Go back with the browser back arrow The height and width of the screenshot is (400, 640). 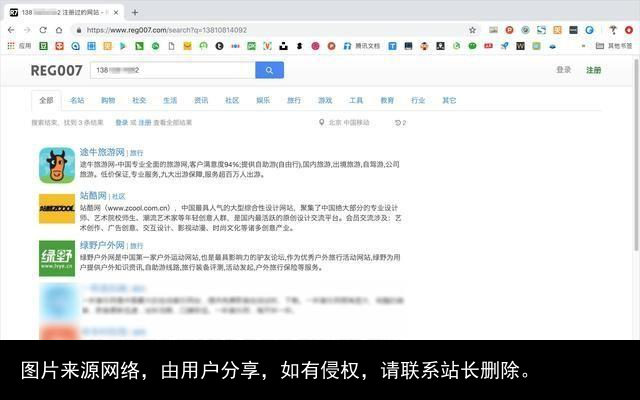(x=11, y=30)
